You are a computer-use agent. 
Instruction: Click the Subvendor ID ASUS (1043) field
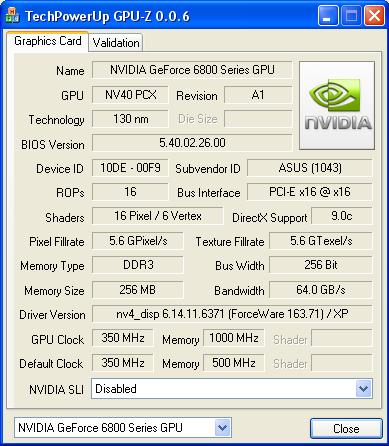point(310,168)
